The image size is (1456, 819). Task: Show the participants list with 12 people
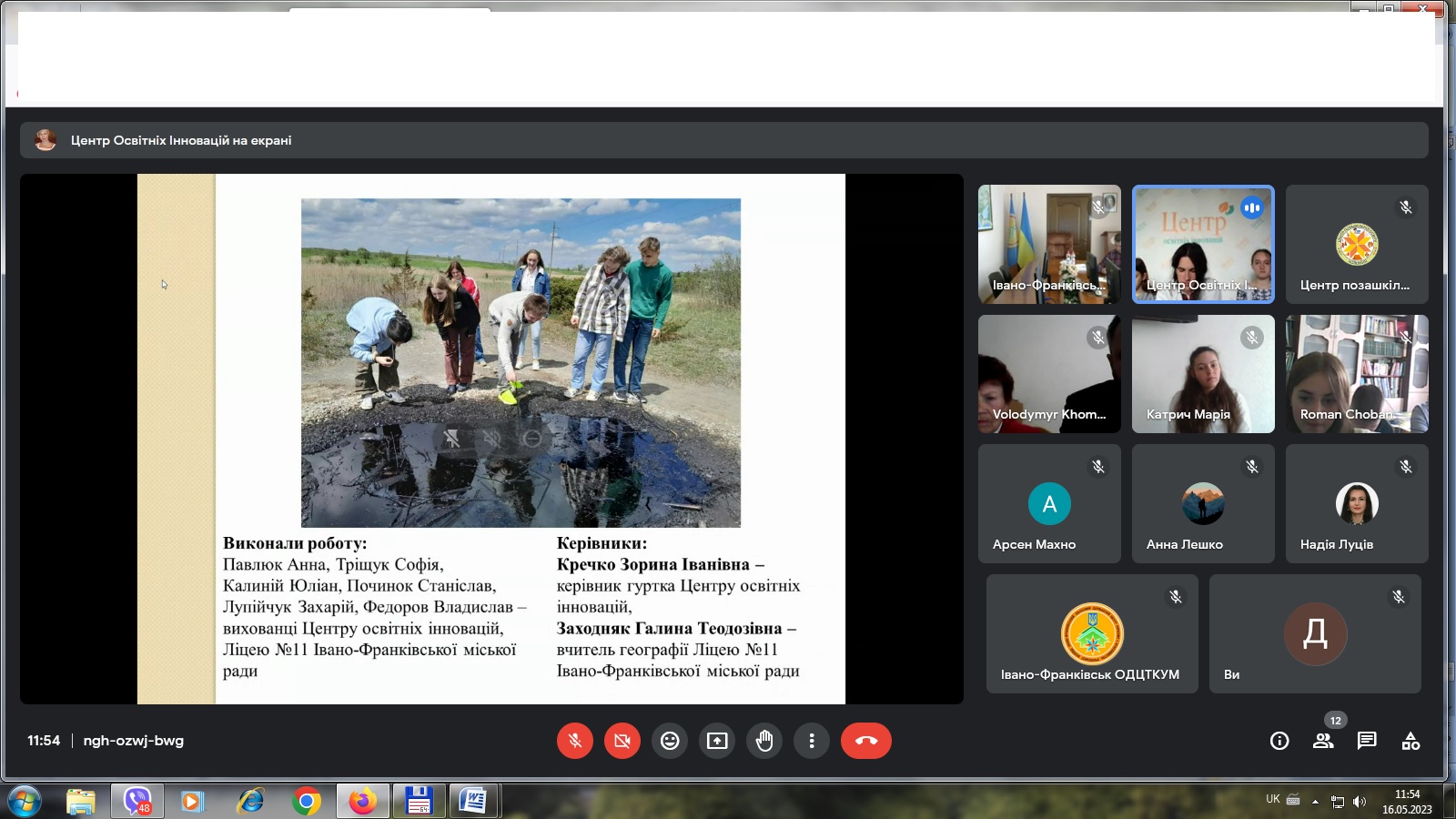pos(1323,741)
